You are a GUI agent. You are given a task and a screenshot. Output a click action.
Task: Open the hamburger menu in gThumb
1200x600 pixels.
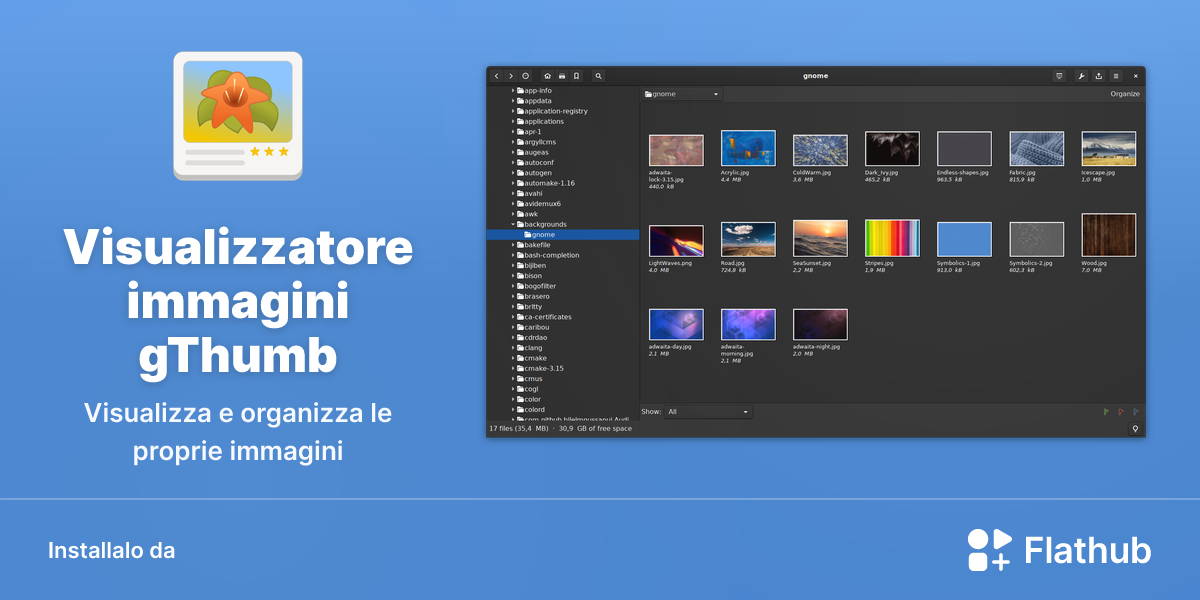point(1116,76)
